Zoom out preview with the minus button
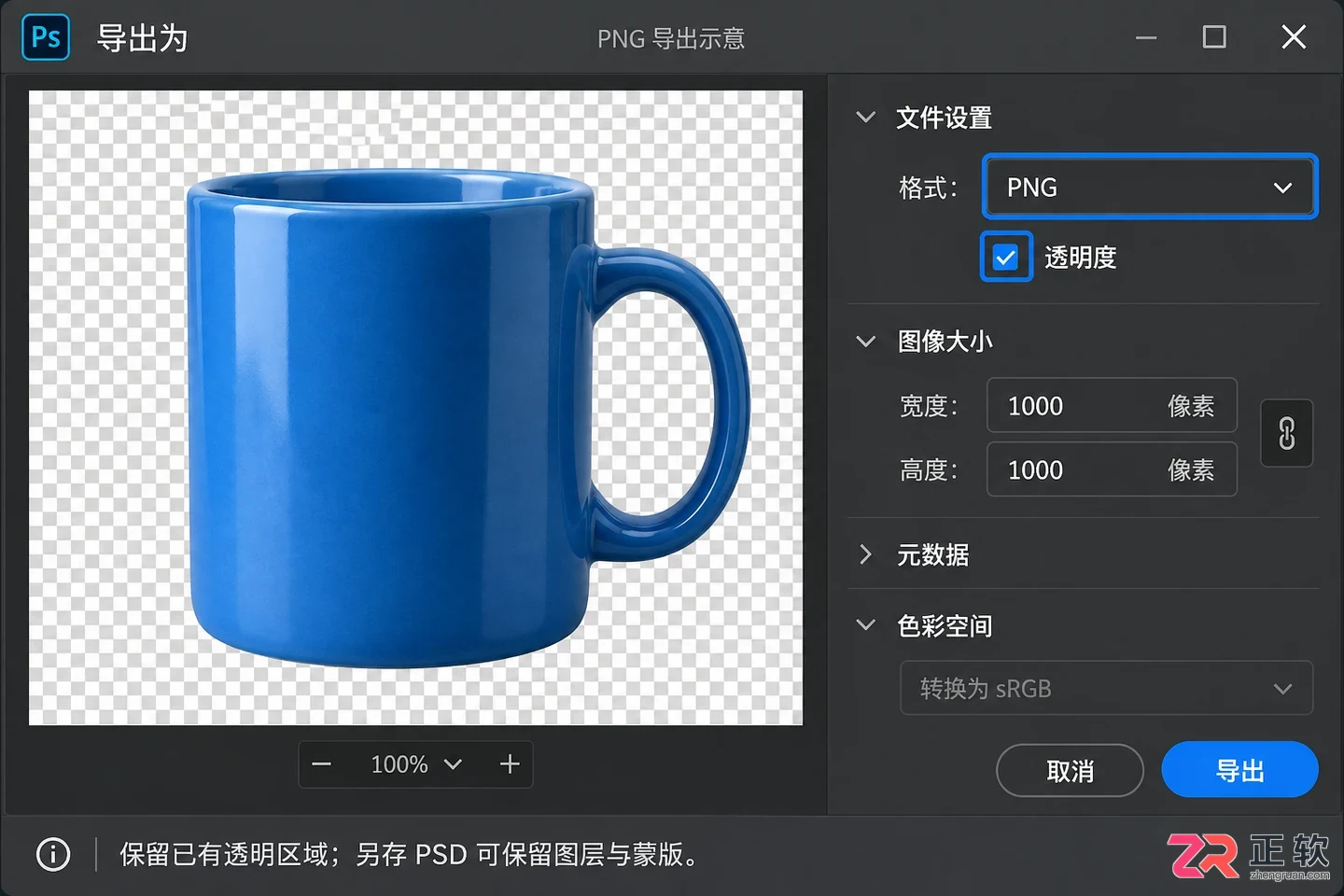Viewport: 1344px width, 896px height. [322, 764]
